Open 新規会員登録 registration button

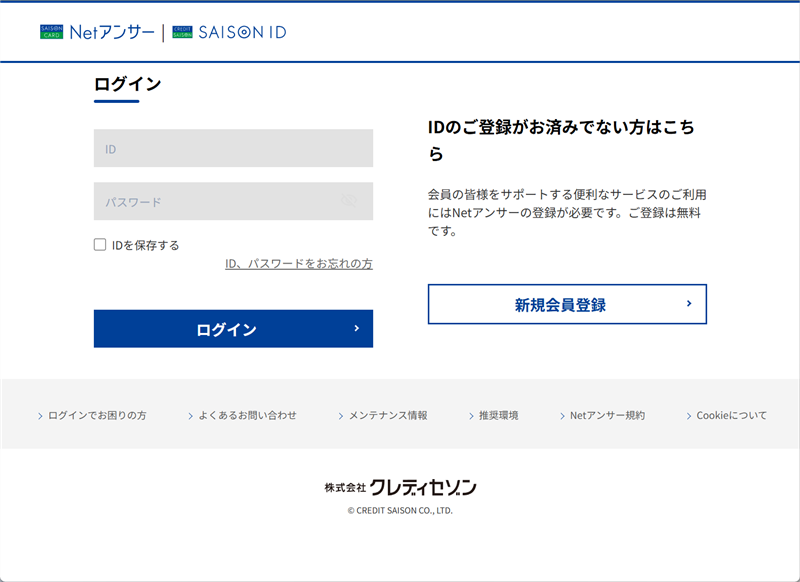pyautogui.click(x=567, y=304)
